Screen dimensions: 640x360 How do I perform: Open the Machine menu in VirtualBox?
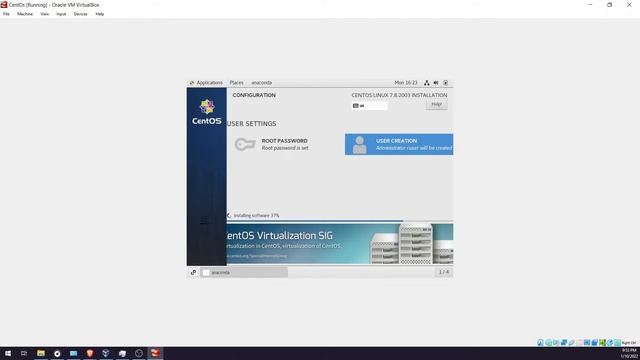coord(25,14)
